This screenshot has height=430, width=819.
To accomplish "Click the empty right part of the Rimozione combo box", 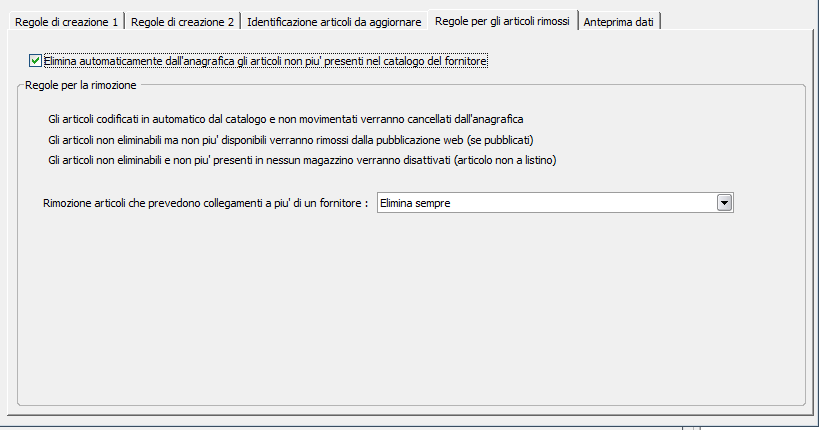I will 620,203.
